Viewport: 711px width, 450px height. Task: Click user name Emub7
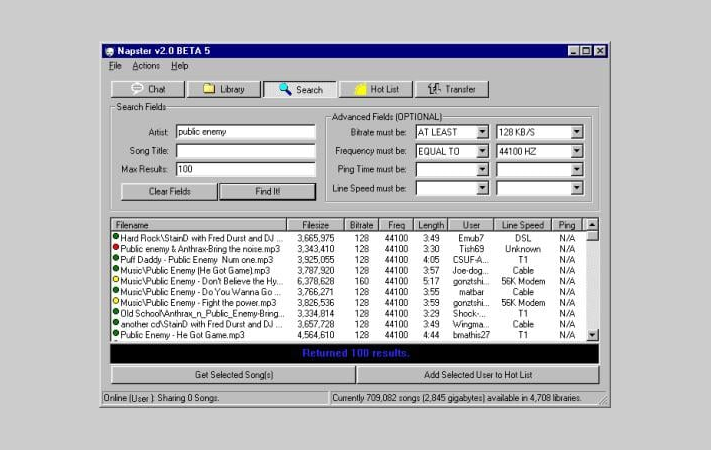pyautogui.click(x=471, y=238)
